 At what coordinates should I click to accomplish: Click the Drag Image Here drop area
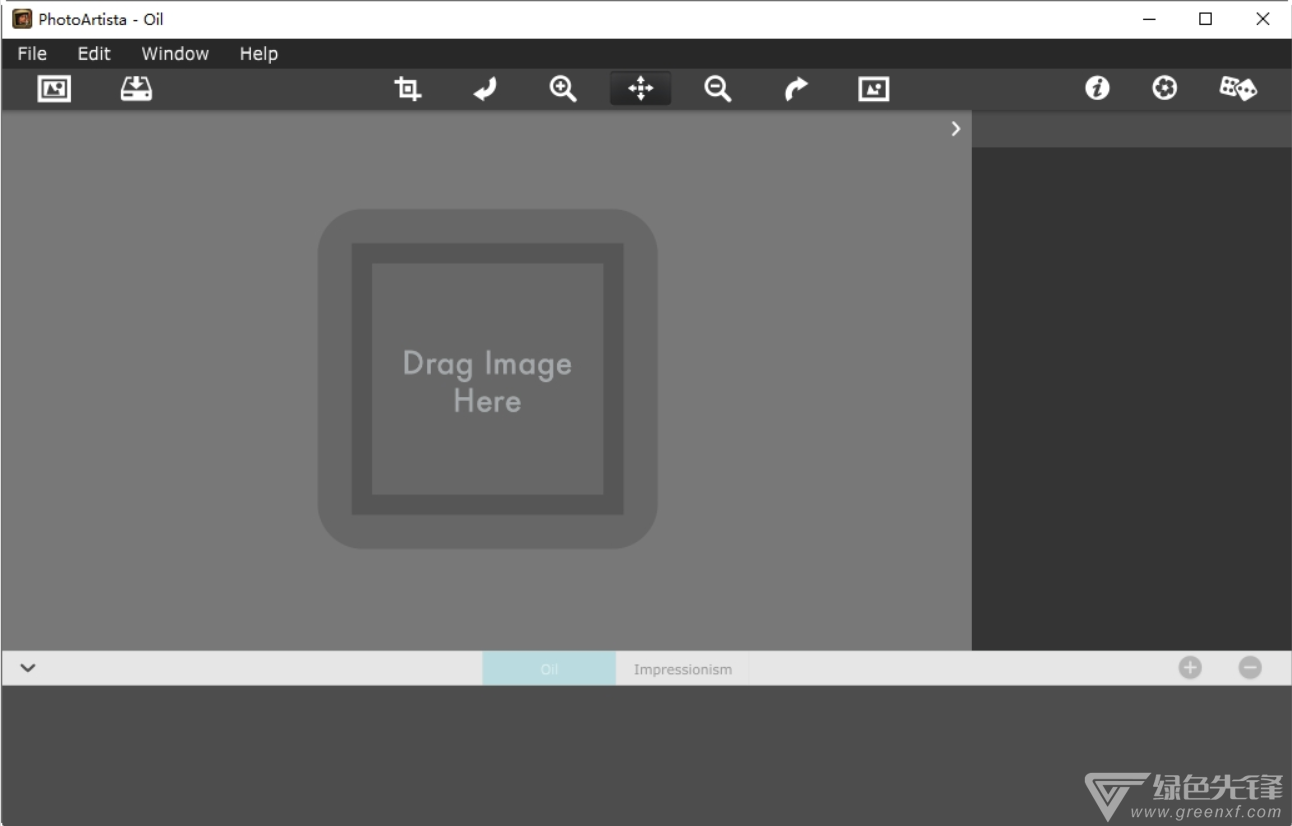click(x=487, y=379)
